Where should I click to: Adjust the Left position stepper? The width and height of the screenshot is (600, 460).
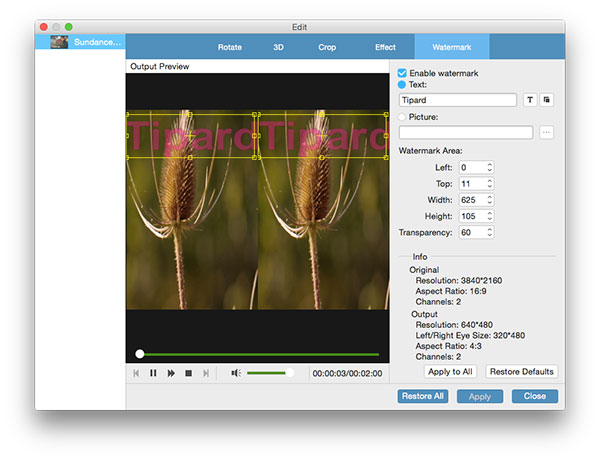point(489,167)
